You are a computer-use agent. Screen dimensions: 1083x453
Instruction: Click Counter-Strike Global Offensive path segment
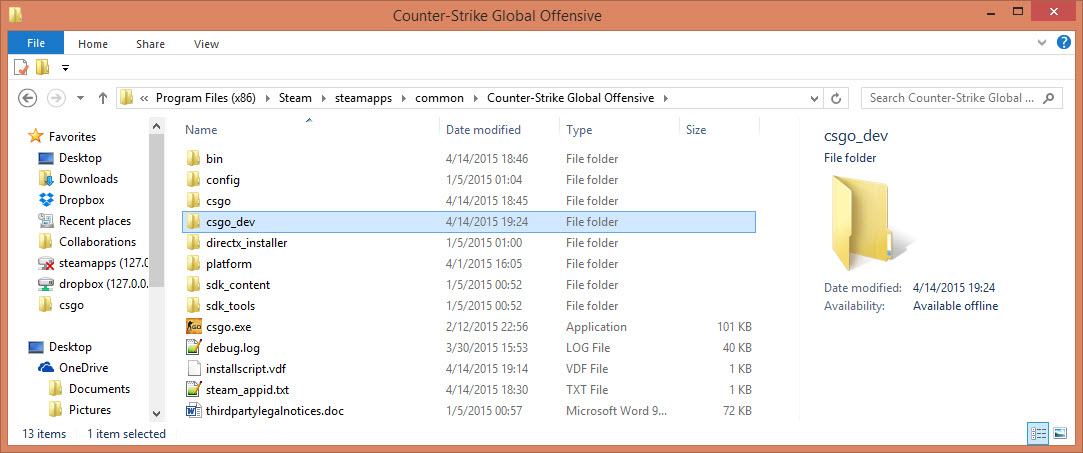click(x=571, y=98)
